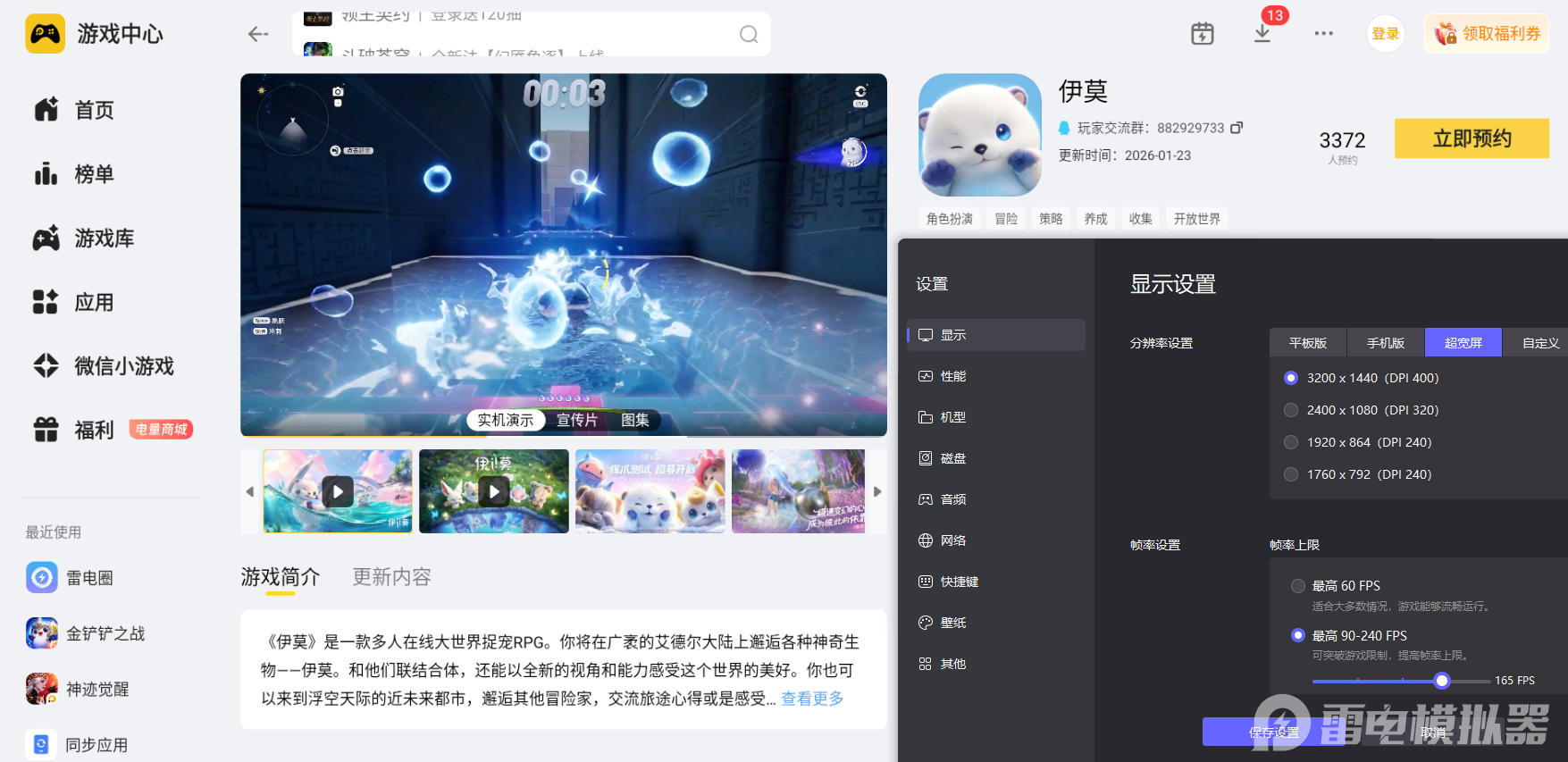This screenshot has width=1568, height=762.
Task: Open 机型 device model settings
Action: (x=996, y=417)
